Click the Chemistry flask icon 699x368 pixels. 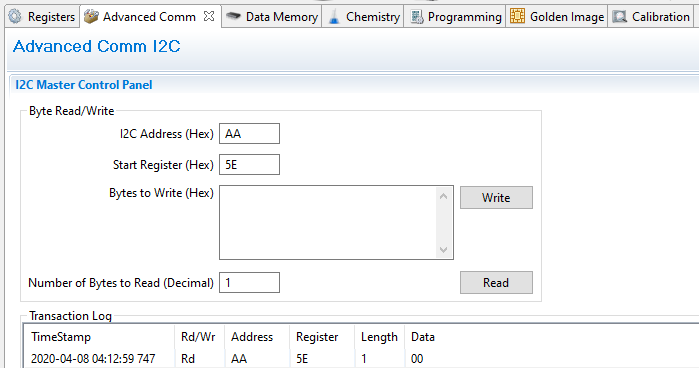334,17
